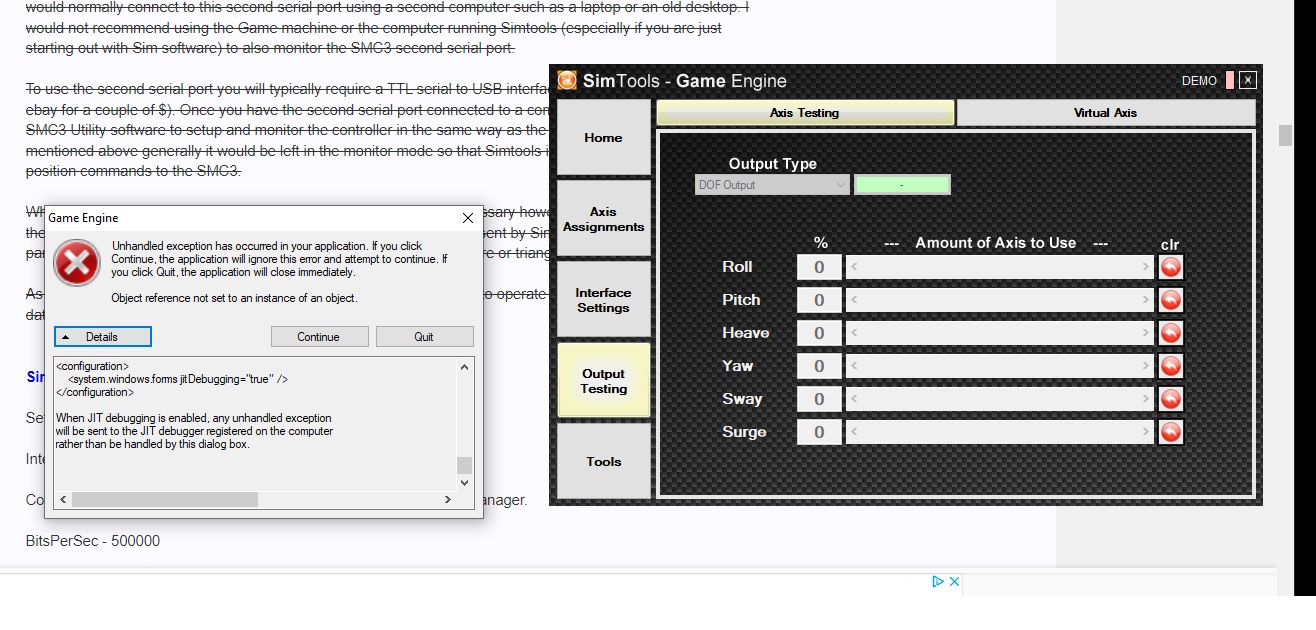Increase Heave with the slider's right arrow

1146,333
